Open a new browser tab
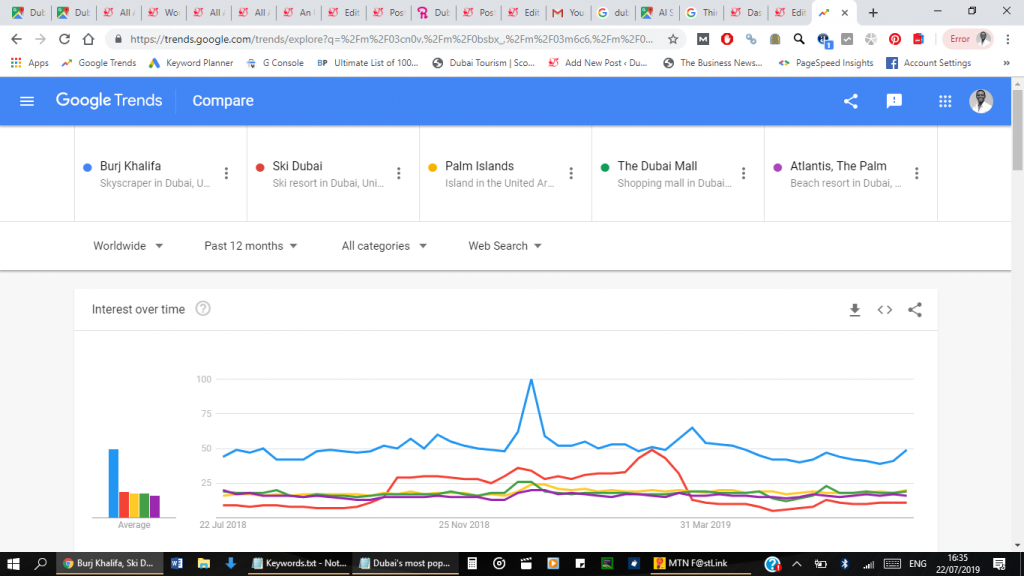 click(x=873, y=13)
